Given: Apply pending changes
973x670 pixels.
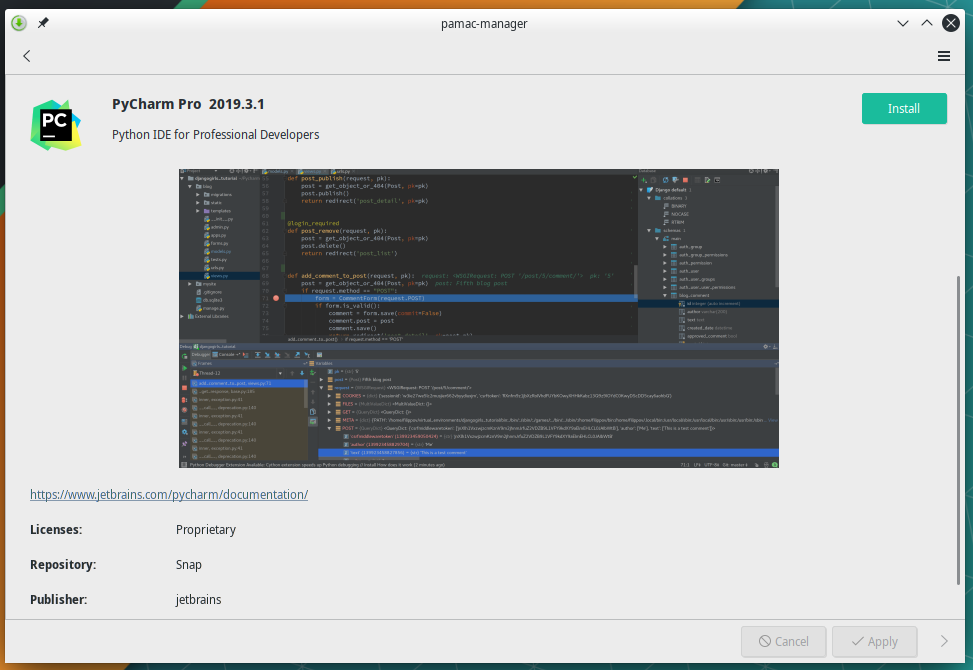Looking at the screenshot, I should point(874,641).
